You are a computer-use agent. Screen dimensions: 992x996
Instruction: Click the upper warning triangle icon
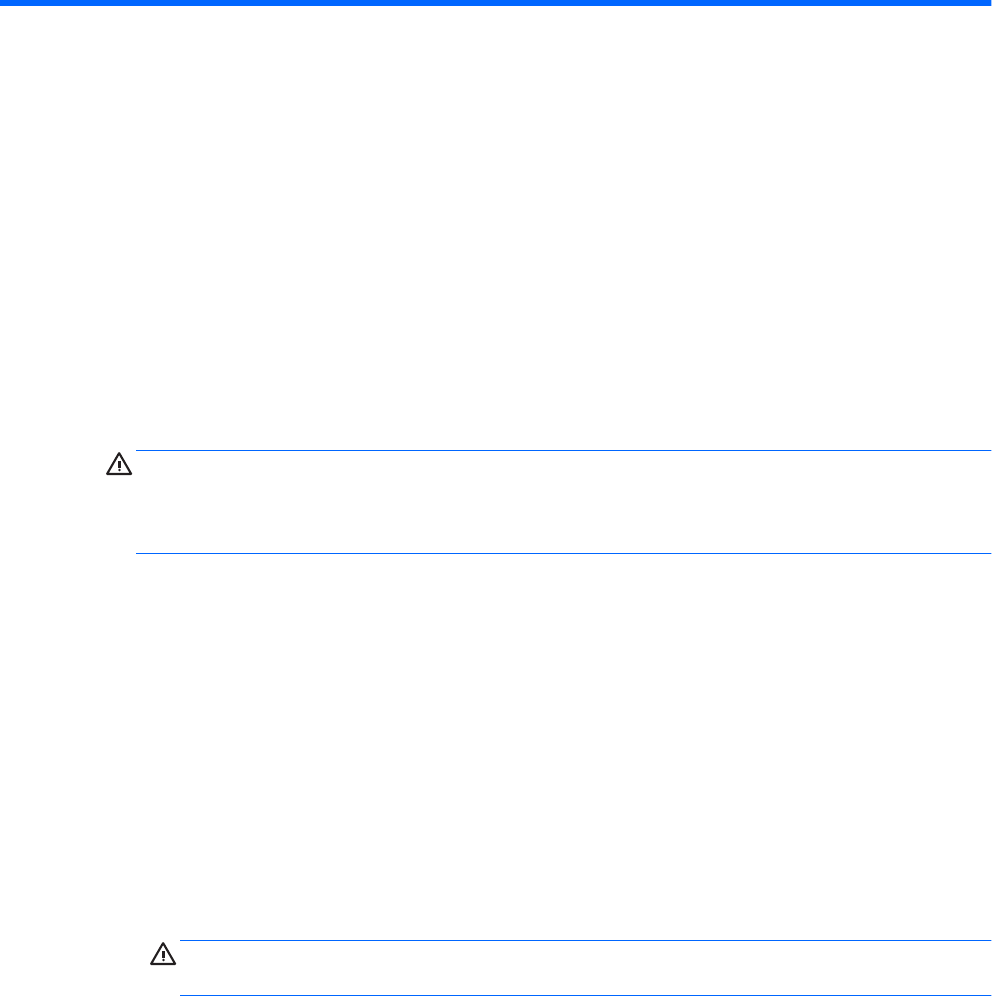(119, 465)
